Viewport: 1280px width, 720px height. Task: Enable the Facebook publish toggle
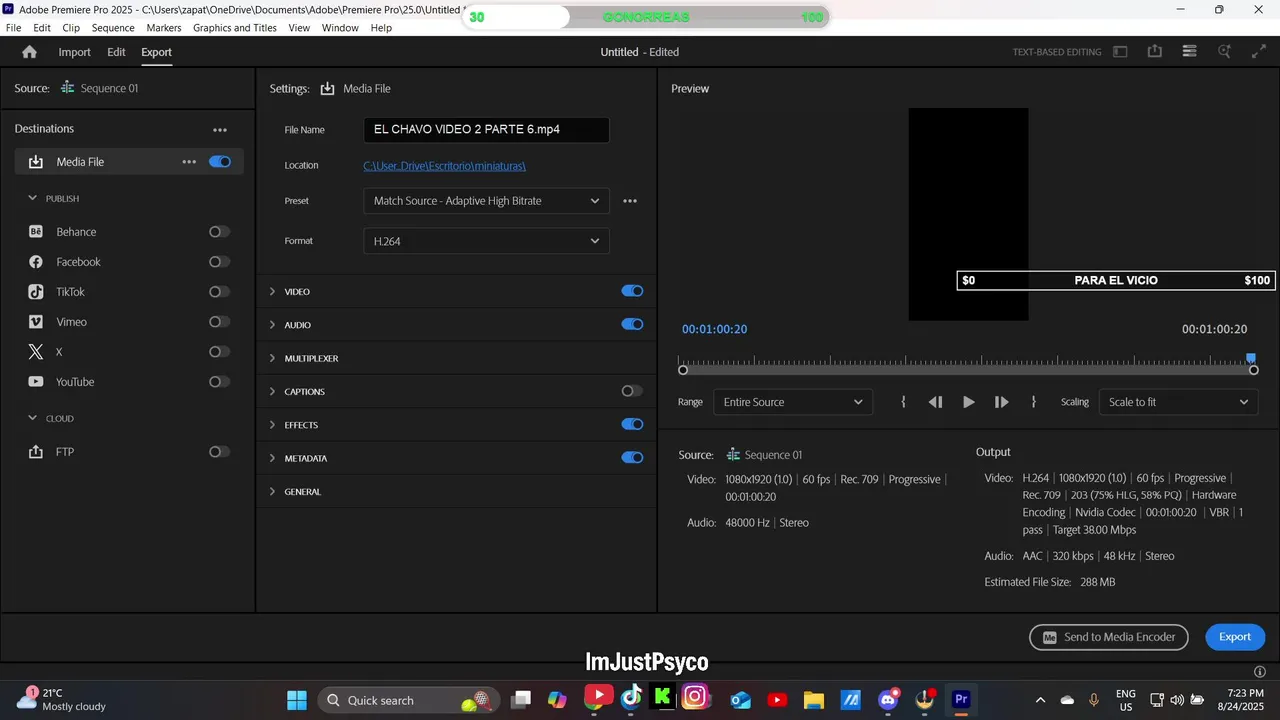pos(219,262)
